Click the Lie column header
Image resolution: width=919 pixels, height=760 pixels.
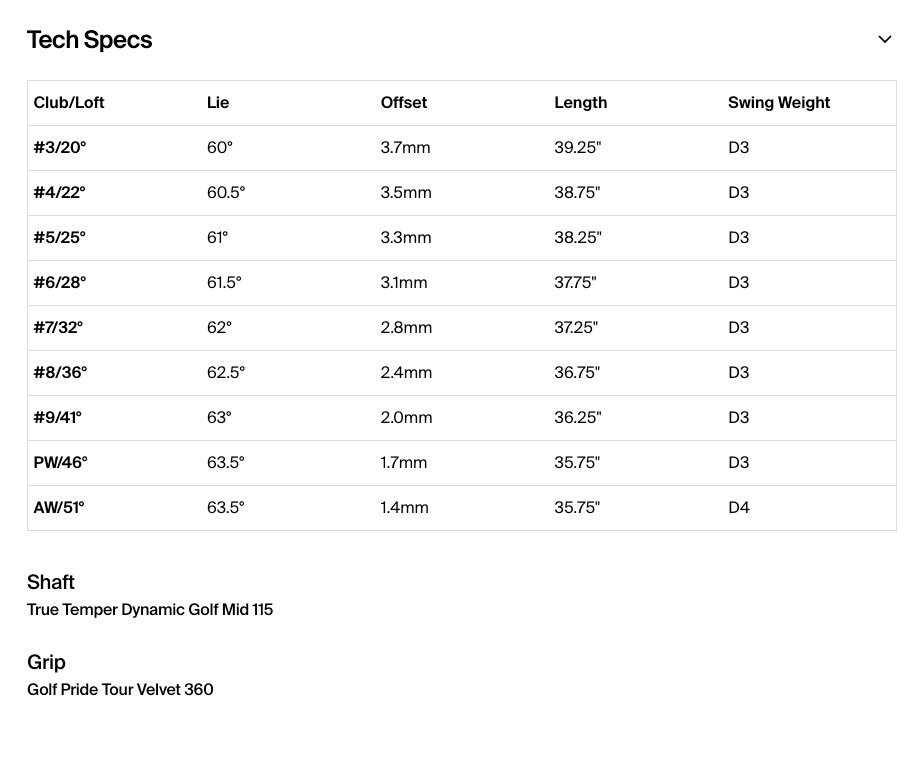218,103
